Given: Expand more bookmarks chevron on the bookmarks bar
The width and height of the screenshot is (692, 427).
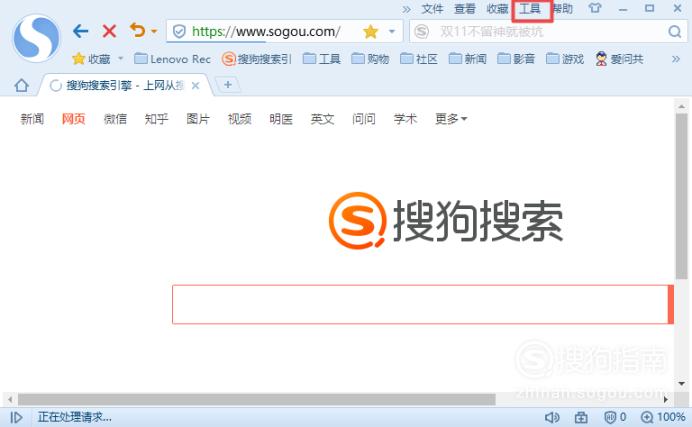Looking at the screenshot, I should pos(676,59).
